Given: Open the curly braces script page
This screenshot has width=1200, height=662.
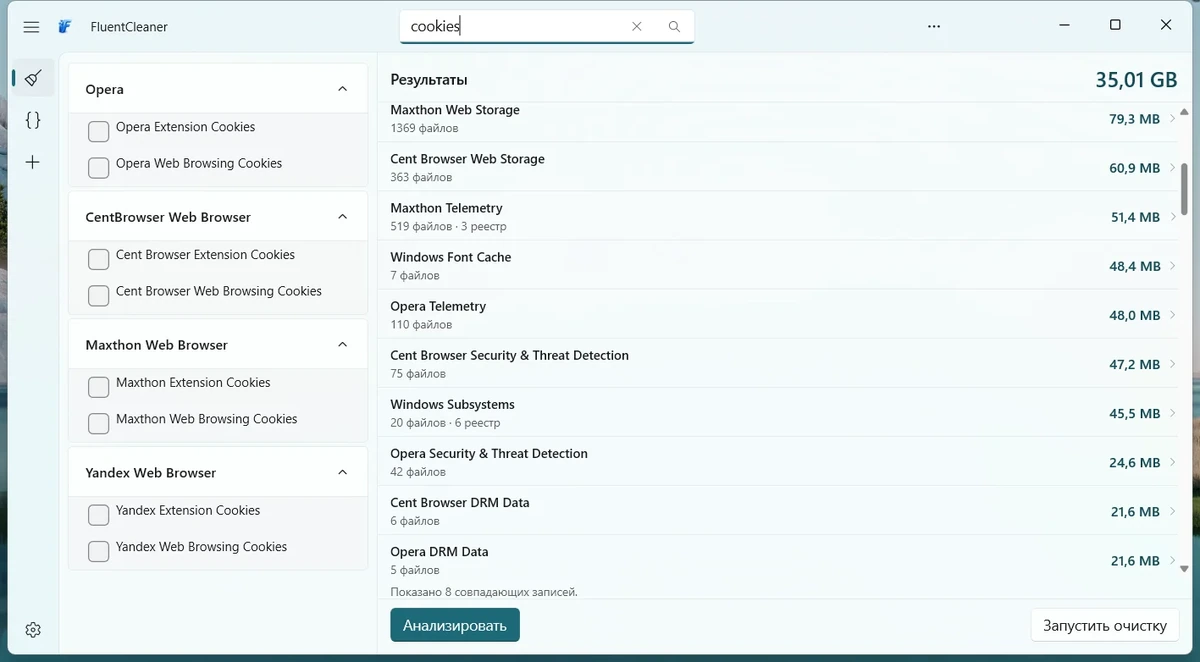Looking at the screenshot, I should pos(33,120).
